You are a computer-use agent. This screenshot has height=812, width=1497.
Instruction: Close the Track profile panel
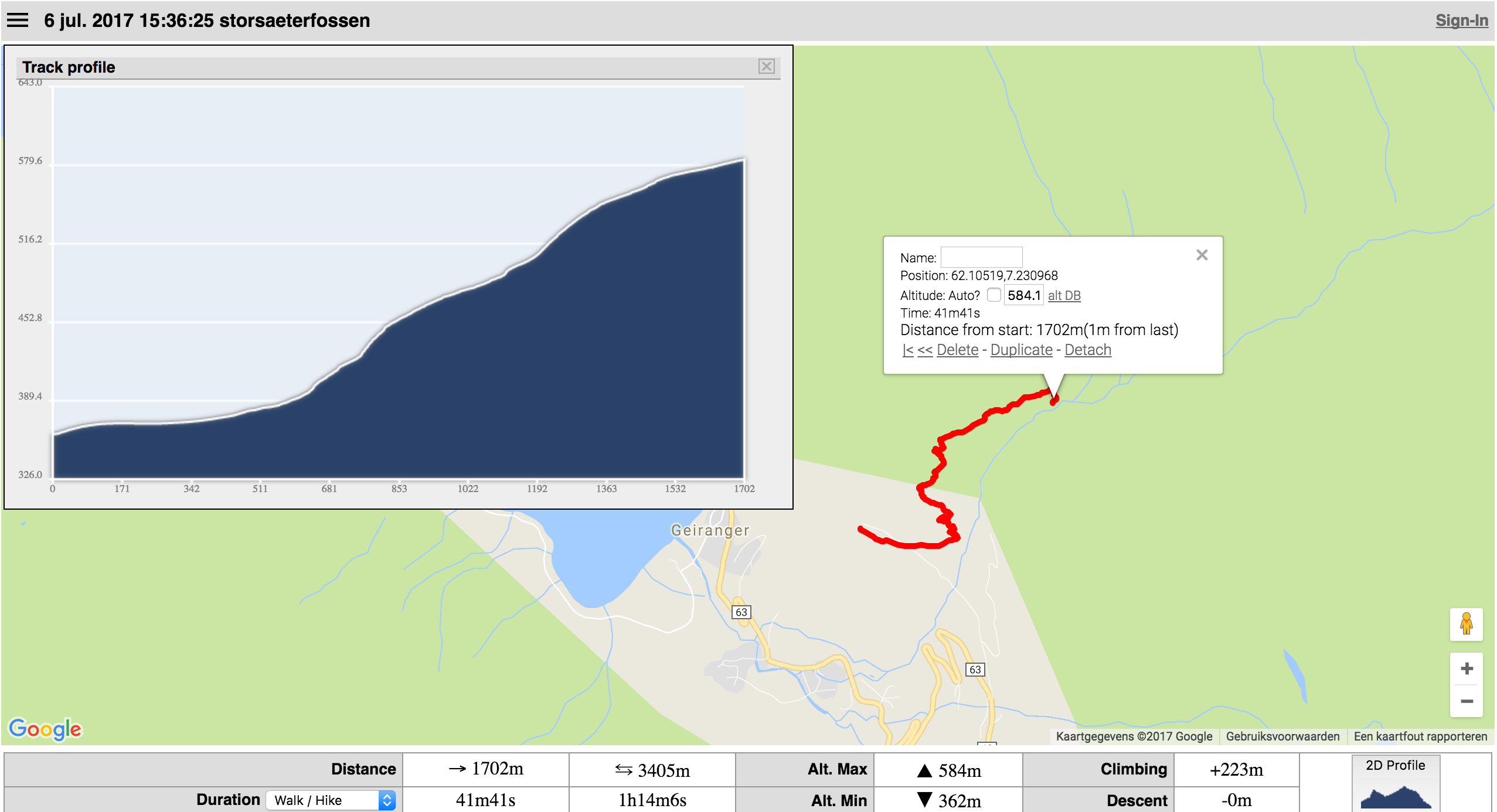click(x=766, y=66)
